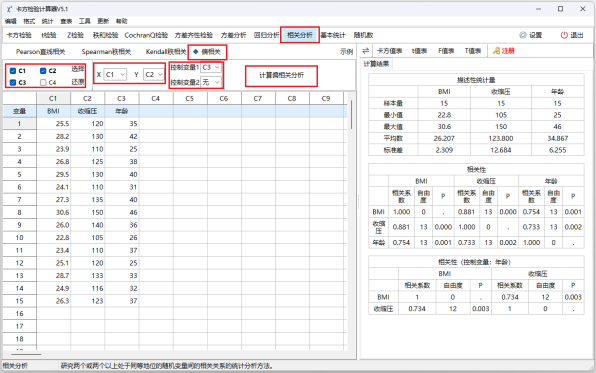Switch to the 卡方检验 tab
Image resolution: width=596 pixels, height=373 pixels.
coord(19,35)
